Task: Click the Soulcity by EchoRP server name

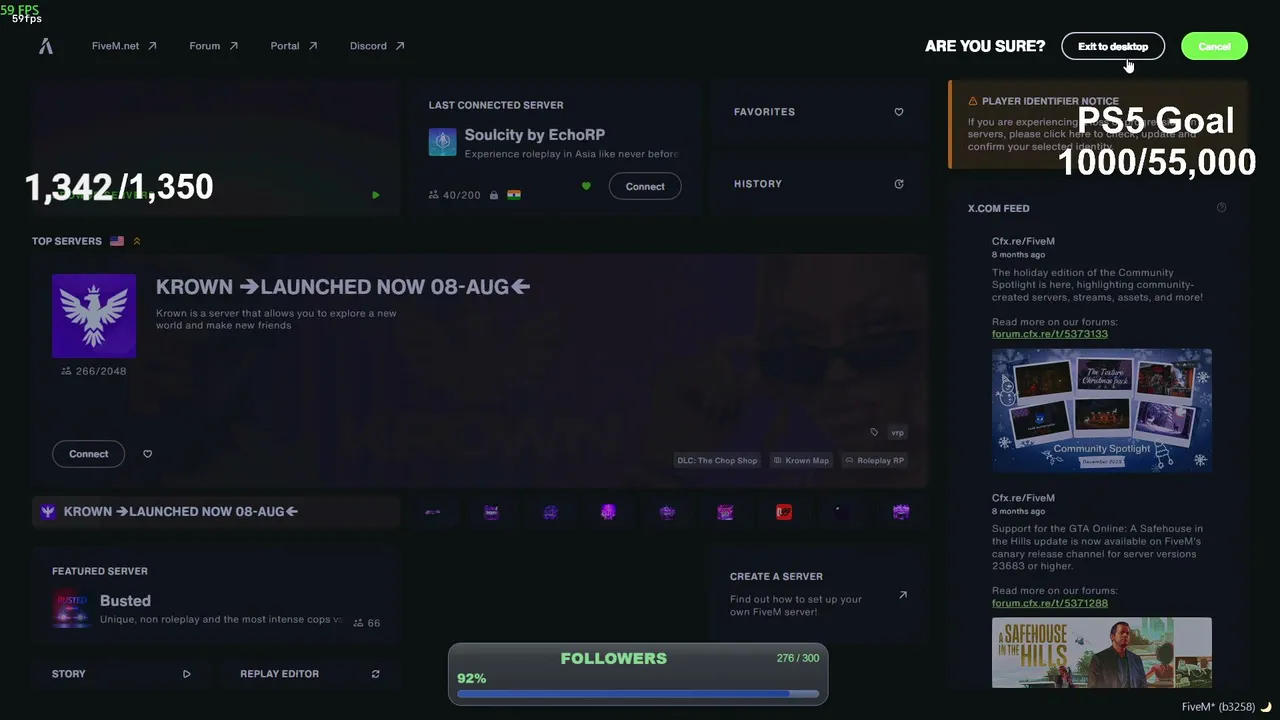Action: click(535, 135)
